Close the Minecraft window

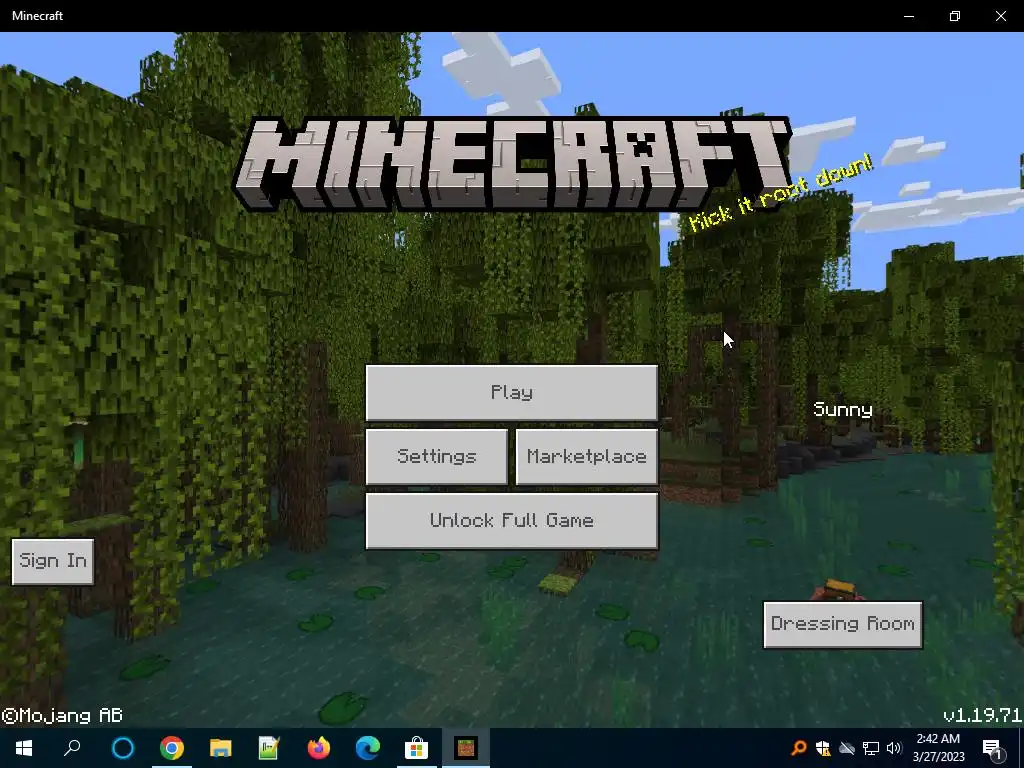click(x=1000, y=16)
